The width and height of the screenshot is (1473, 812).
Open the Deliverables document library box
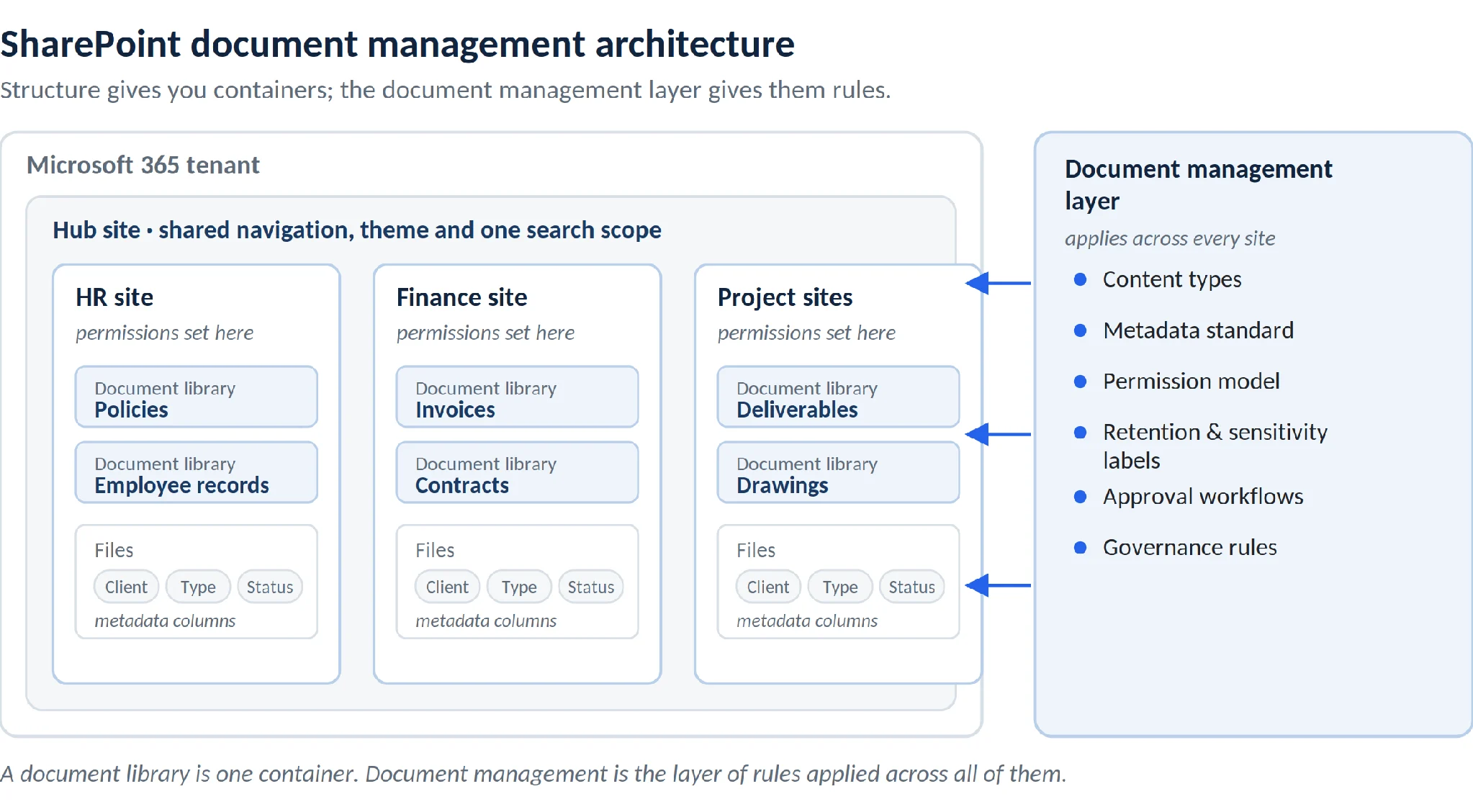click(839, 397)
